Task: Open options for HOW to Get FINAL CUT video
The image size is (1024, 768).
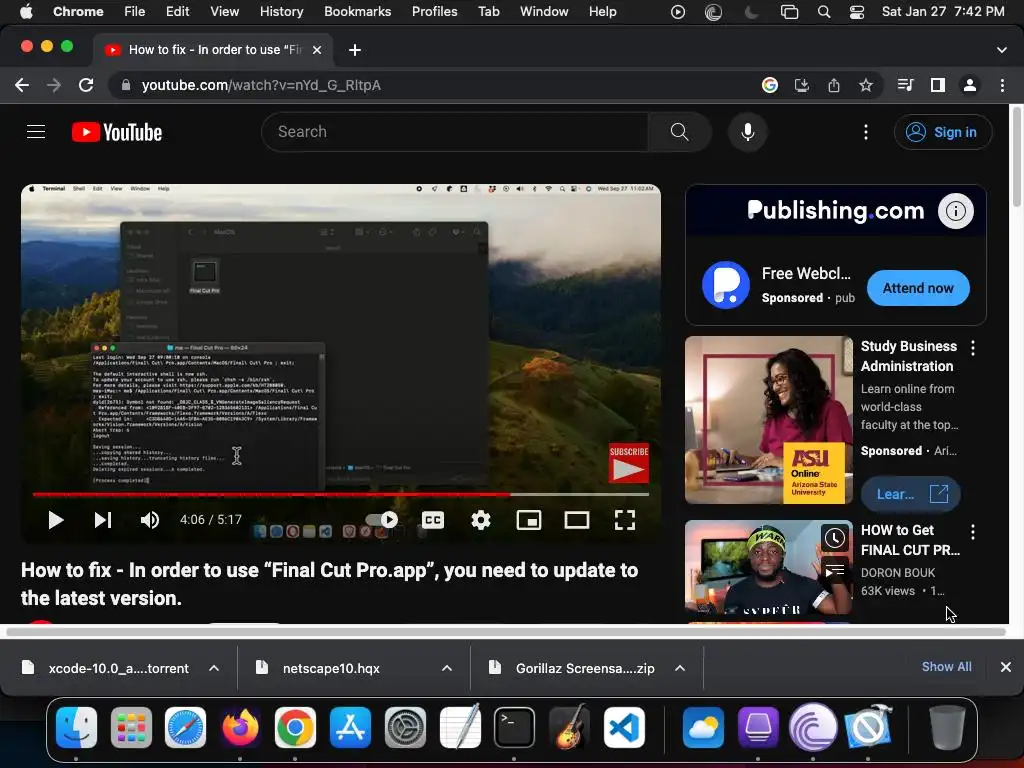Action: [973, 532]
